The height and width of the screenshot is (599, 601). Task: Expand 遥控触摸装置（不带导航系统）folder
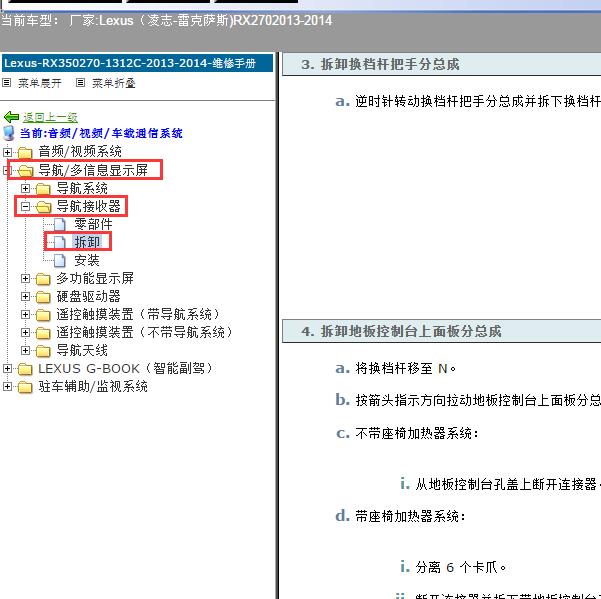click(25, 332)
